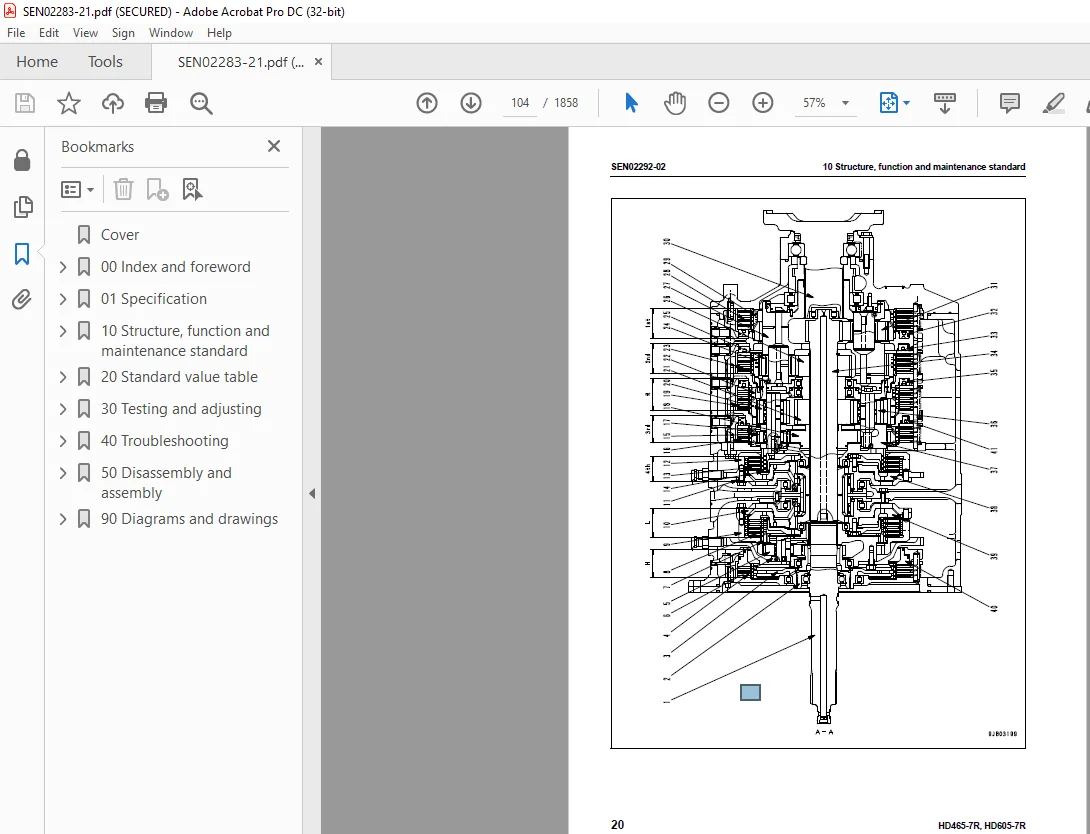Expand 10 Structure, function bookmark
This screenshot has width=1090, height=834.
pos(63,331)
